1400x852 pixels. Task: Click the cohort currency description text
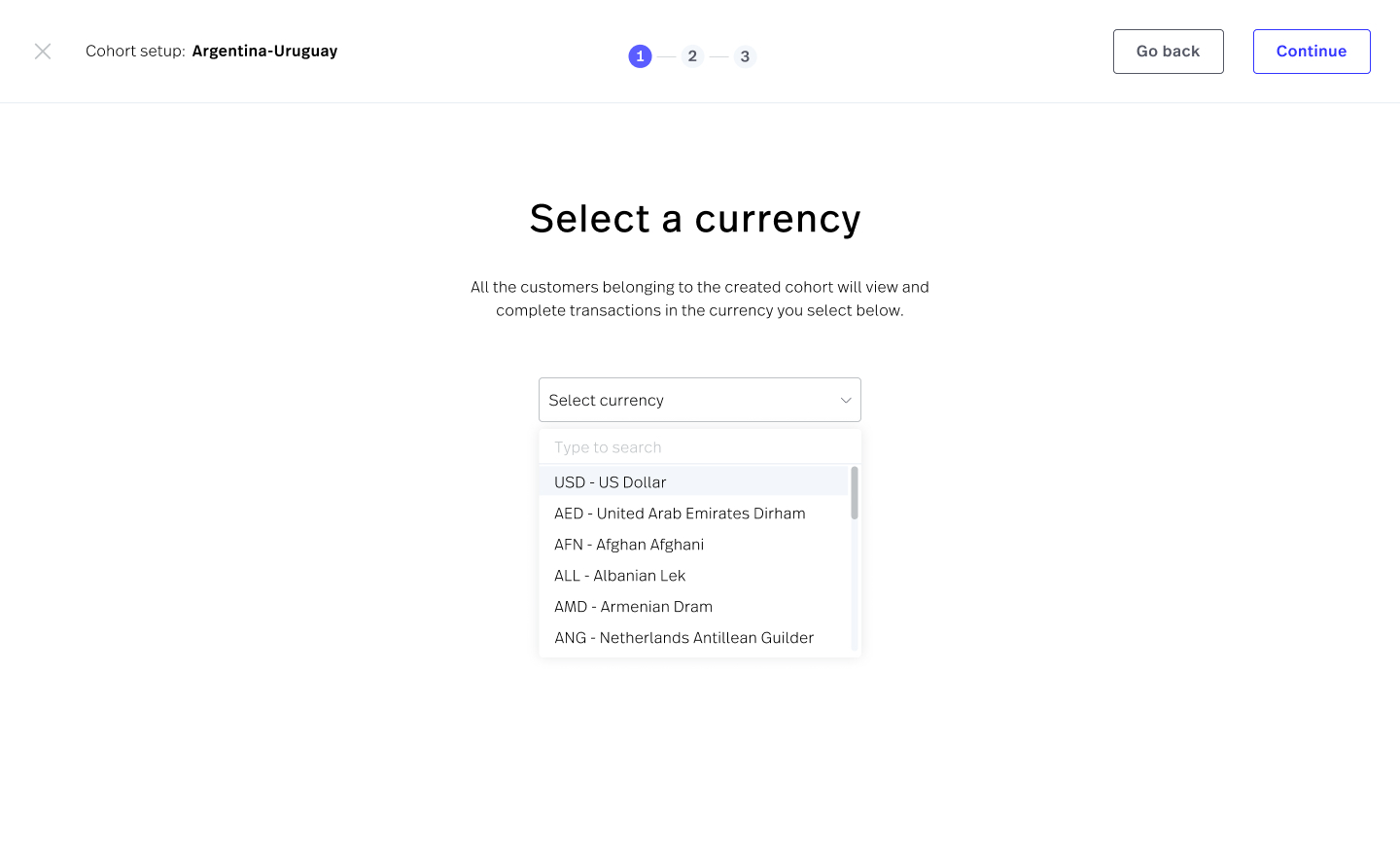[700, 299]
